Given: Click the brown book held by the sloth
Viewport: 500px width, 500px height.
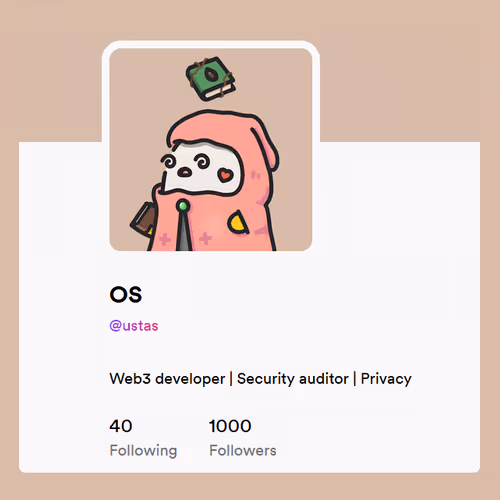Looking at the screenshot, I should click(143, 218).
